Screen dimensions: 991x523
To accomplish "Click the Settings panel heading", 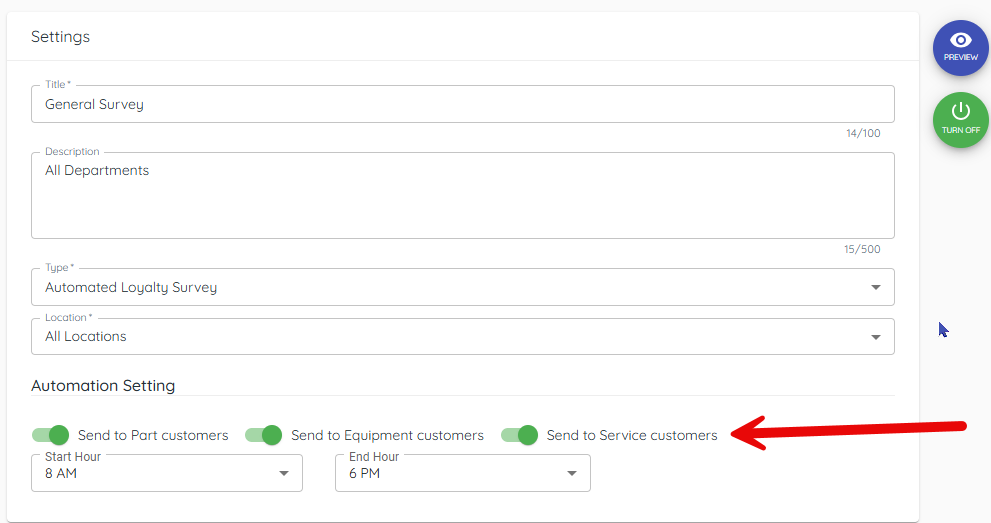I will click(60, 37).
